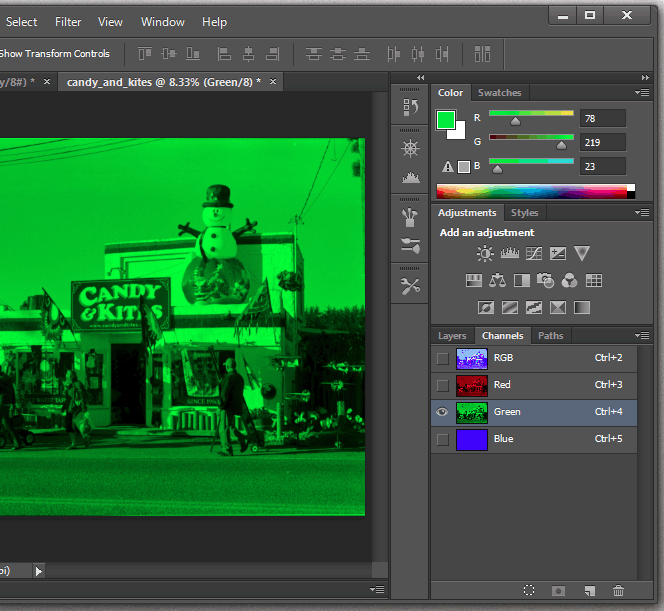Click the Auto-Align Layers icon
The image size is (664, 611).
[x=482, y=54]
